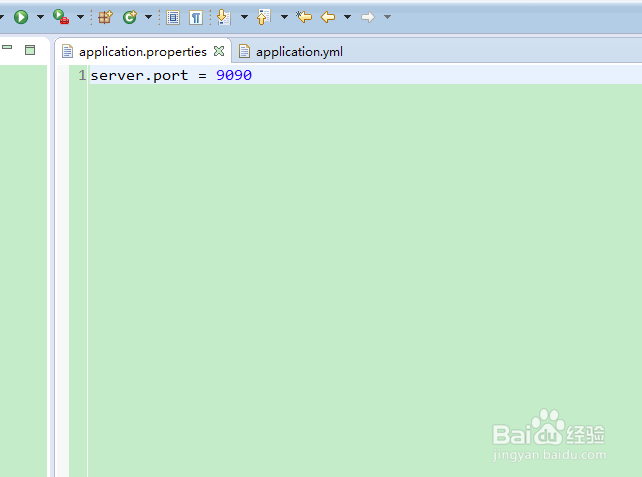Click the Previous Annotation icon
The width and height of the screenshot is (642, 477).
pyautogui.click(x=264, y=17)
